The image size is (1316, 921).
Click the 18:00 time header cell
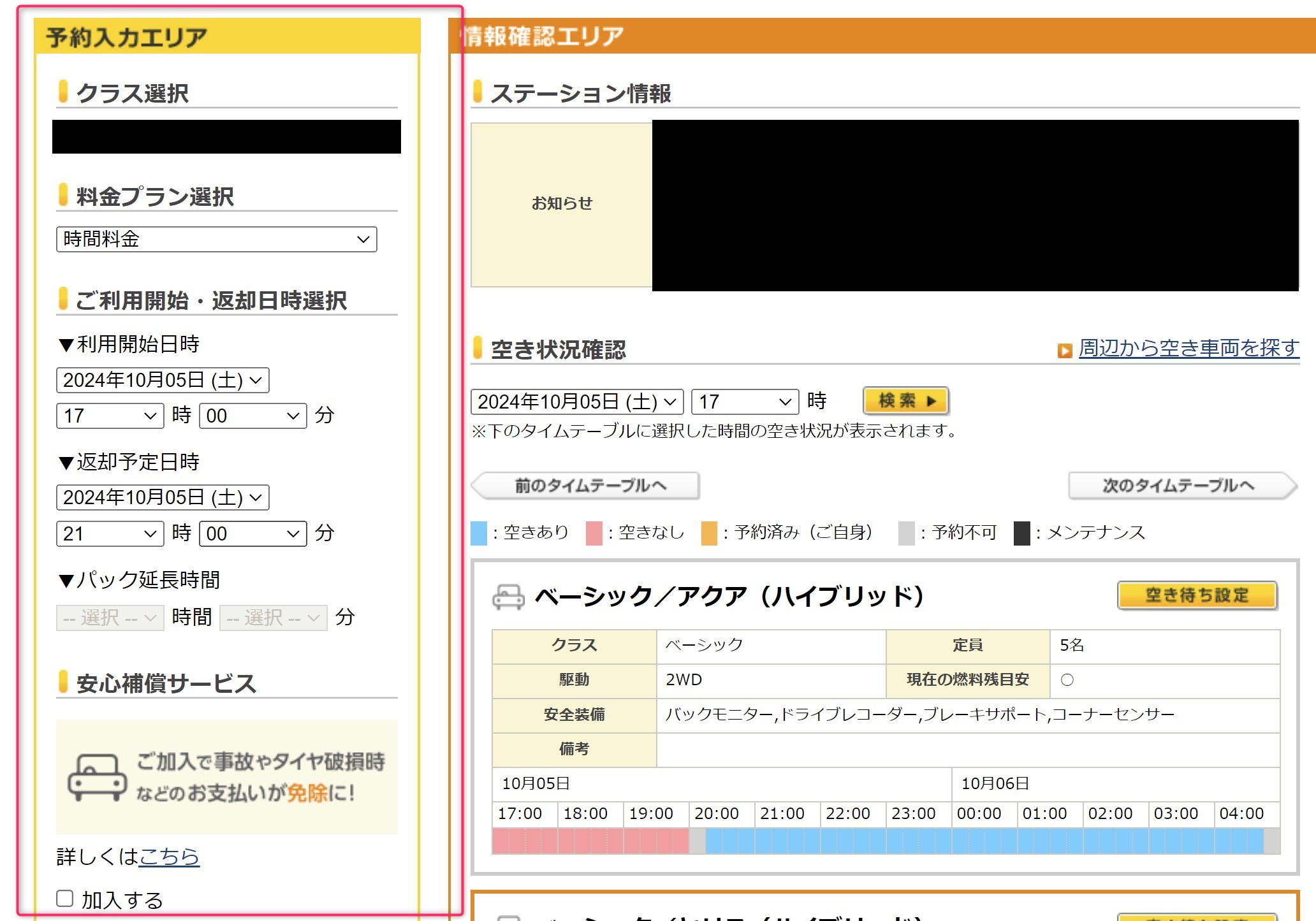(x=590, y=814)
